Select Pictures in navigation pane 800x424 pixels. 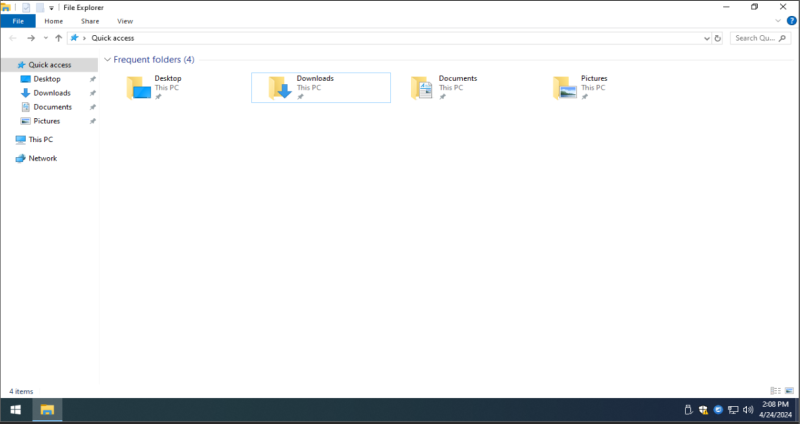pos(46,121)
